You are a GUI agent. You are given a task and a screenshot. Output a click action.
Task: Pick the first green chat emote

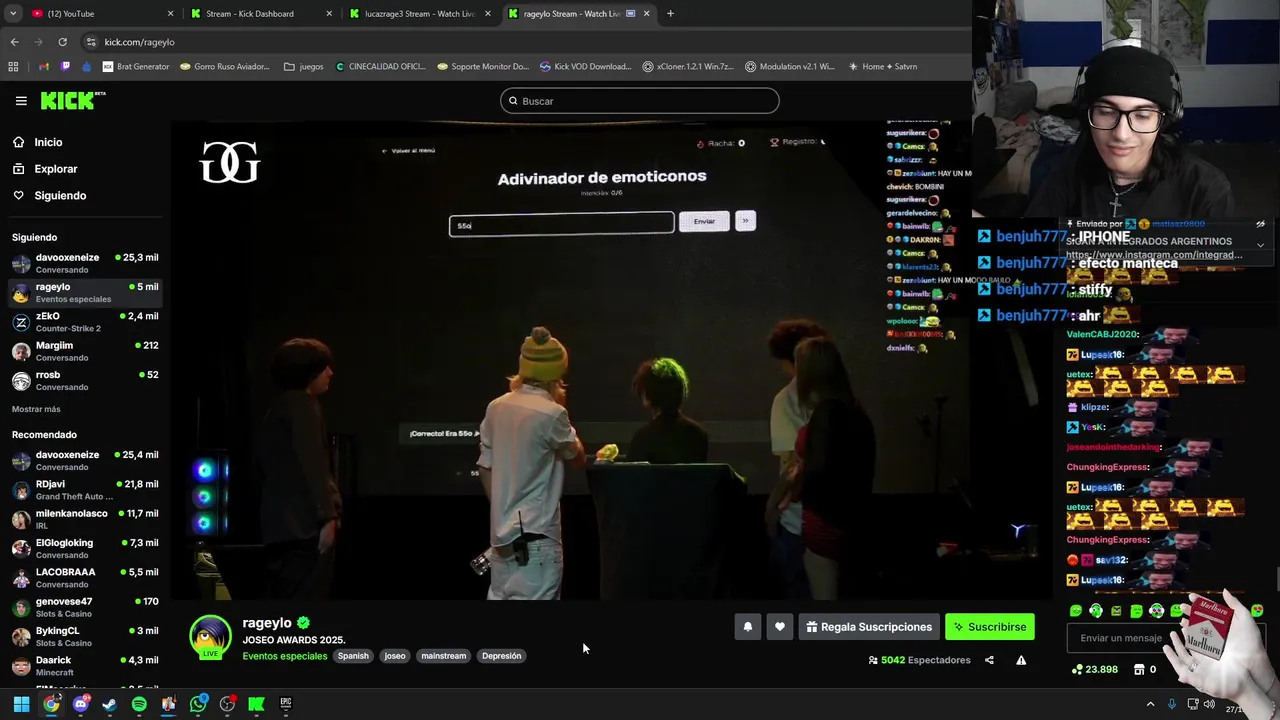(x=1076, y=611)
